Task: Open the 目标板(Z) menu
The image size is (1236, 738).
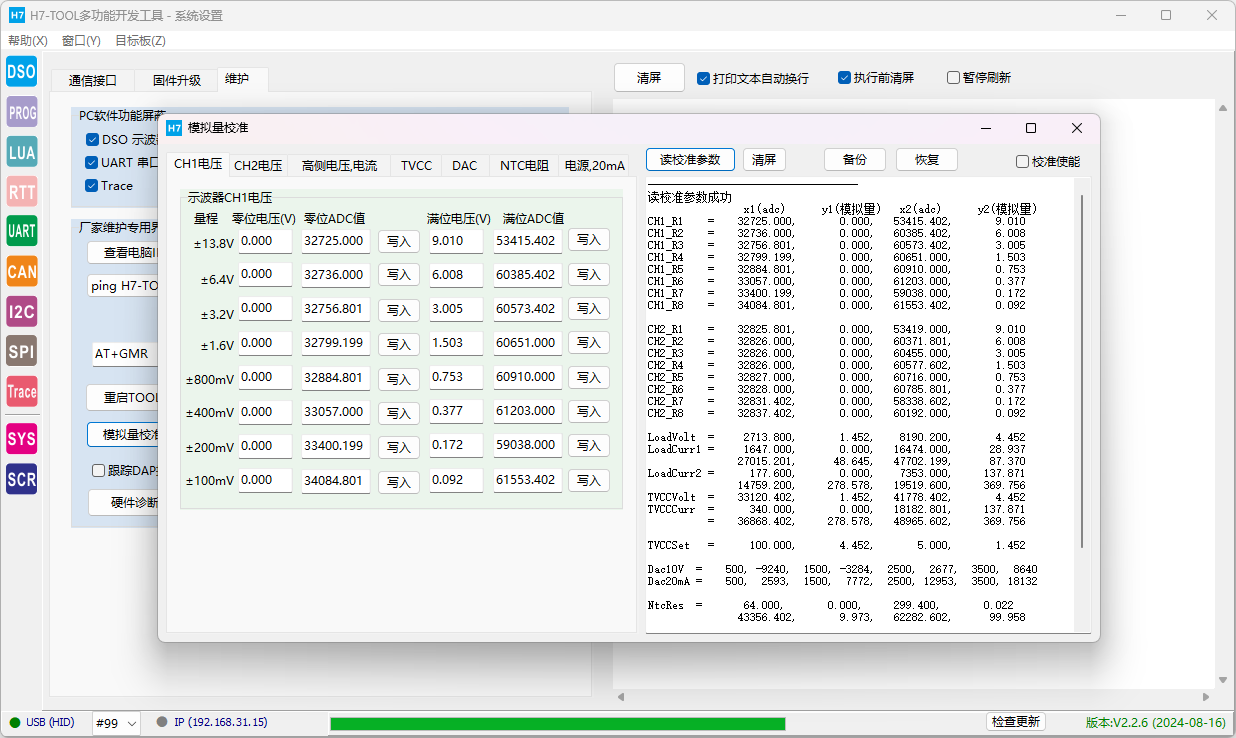Action: (140, 41)
